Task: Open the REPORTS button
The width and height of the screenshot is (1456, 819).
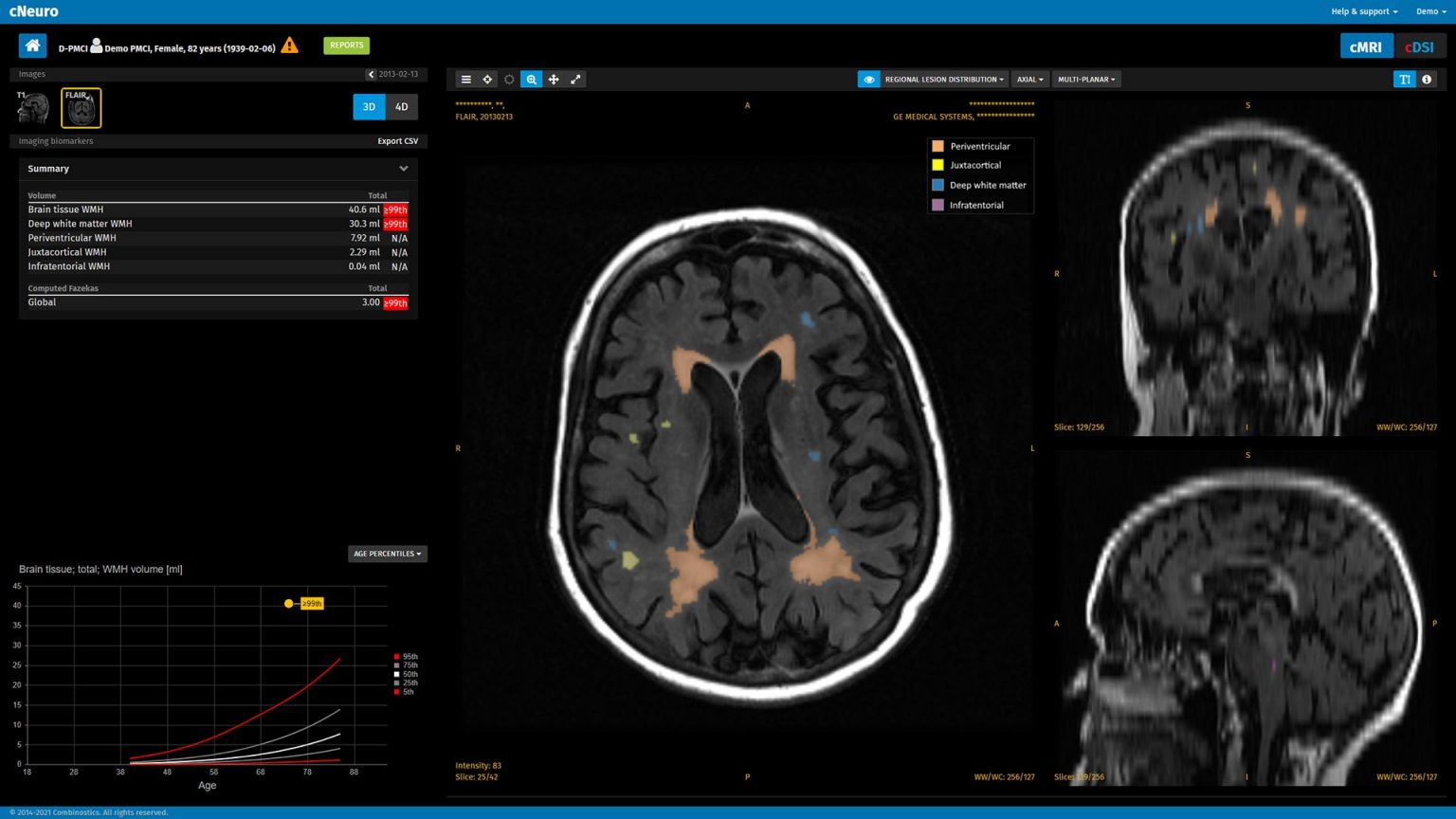Action: pyautogui.click(x=346, y=45)
